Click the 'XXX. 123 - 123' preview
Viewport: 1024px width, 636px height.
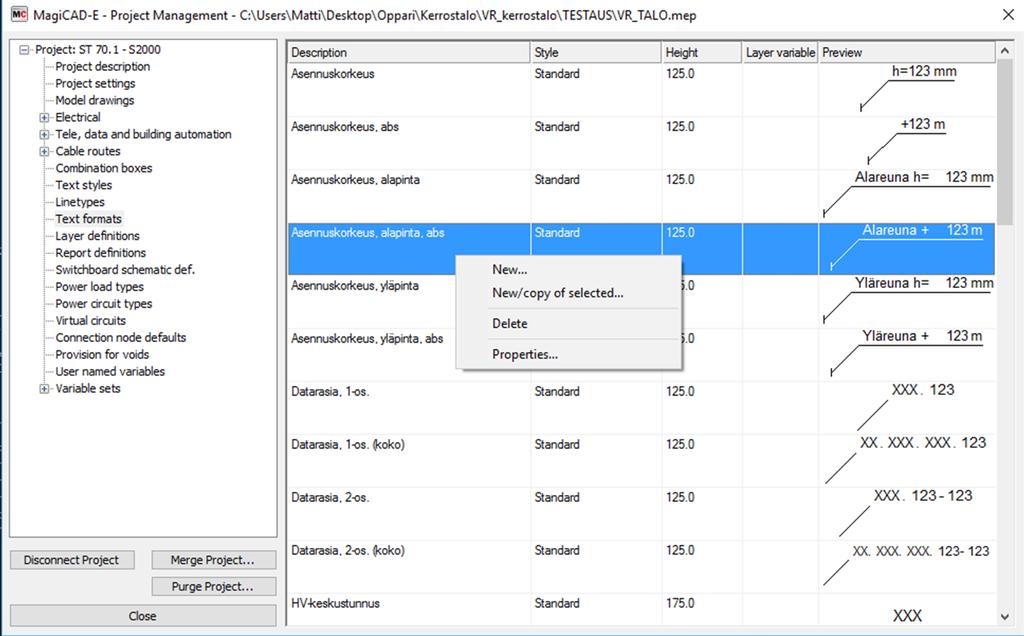(x=906, y=512)
